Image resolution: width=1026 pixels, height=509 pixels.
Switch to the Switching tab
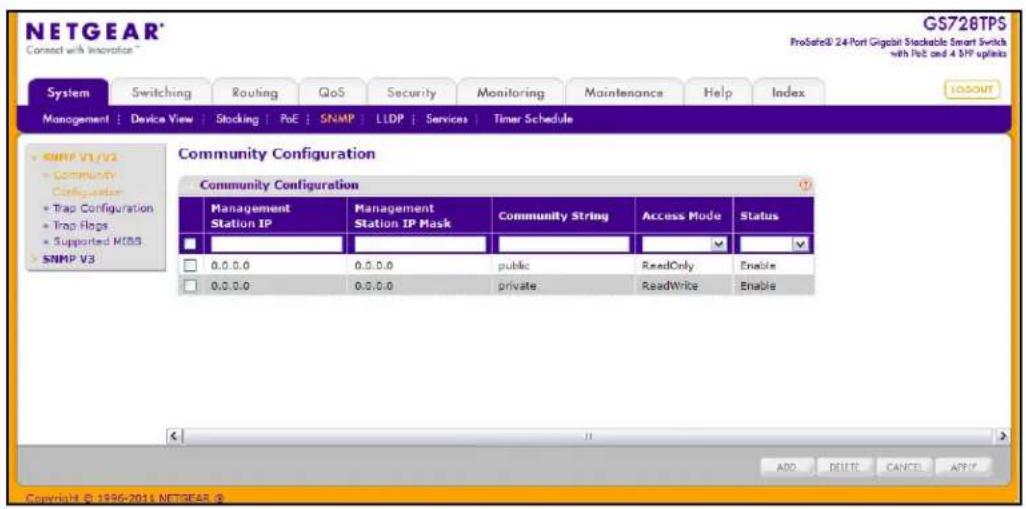point(160,94)
